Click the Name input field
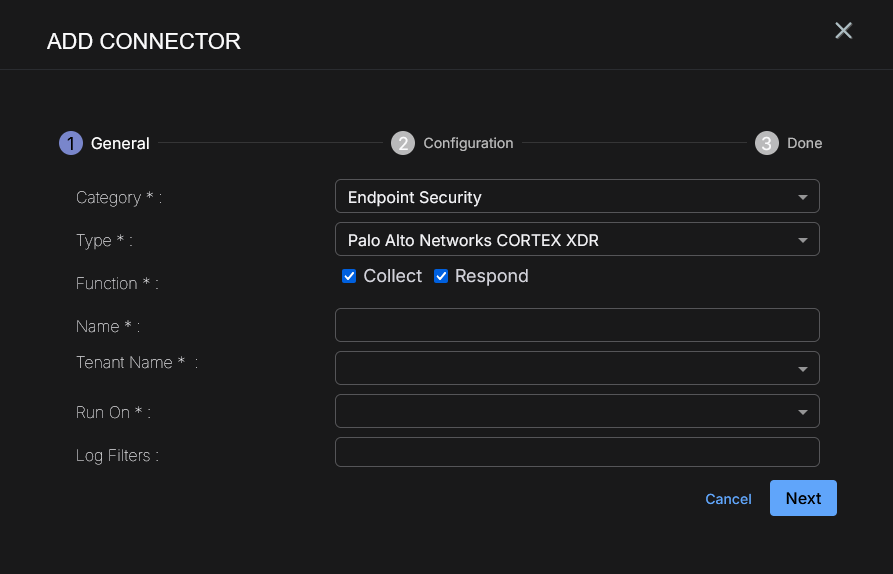Image resolution: width=893 pixels, height=574 pixels. point(577,325)
